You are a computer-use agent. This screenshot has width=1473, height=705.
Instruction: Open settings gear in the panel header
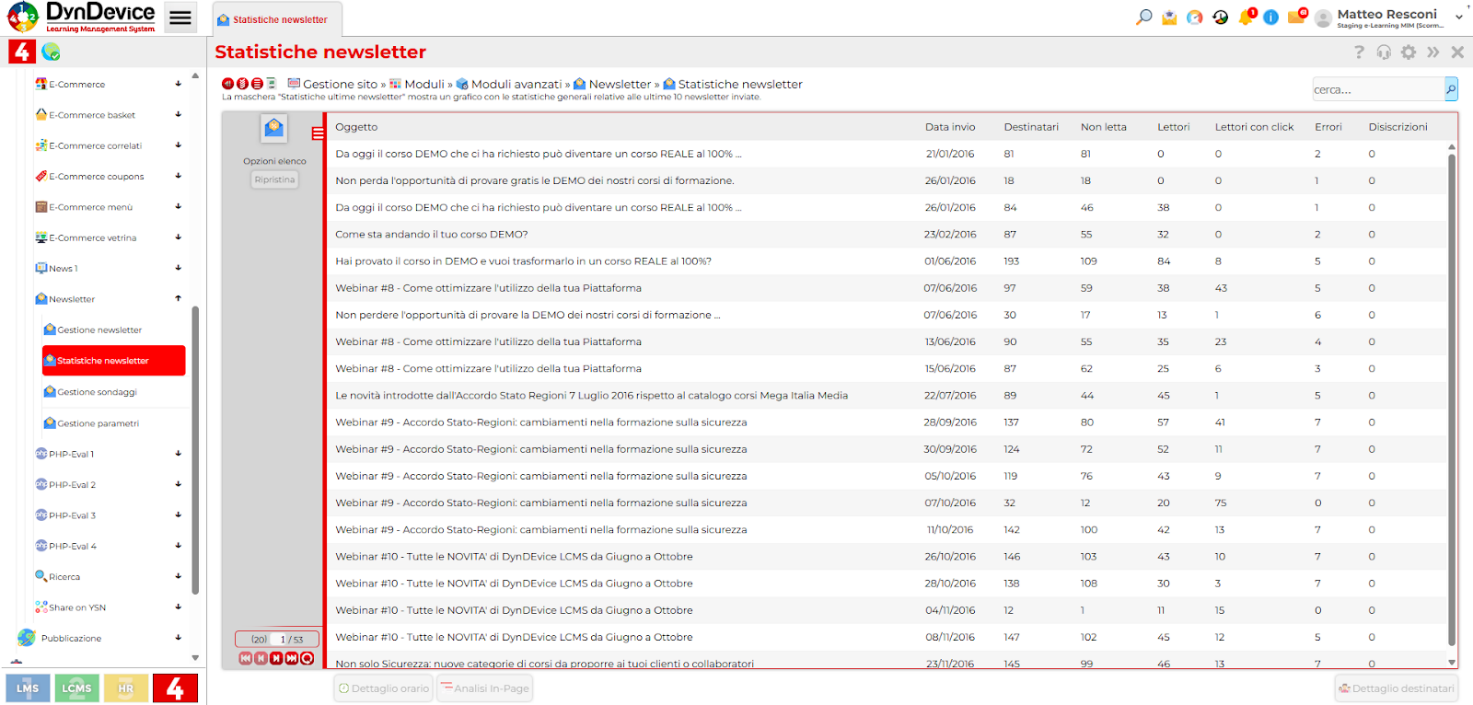point(1408,53)
